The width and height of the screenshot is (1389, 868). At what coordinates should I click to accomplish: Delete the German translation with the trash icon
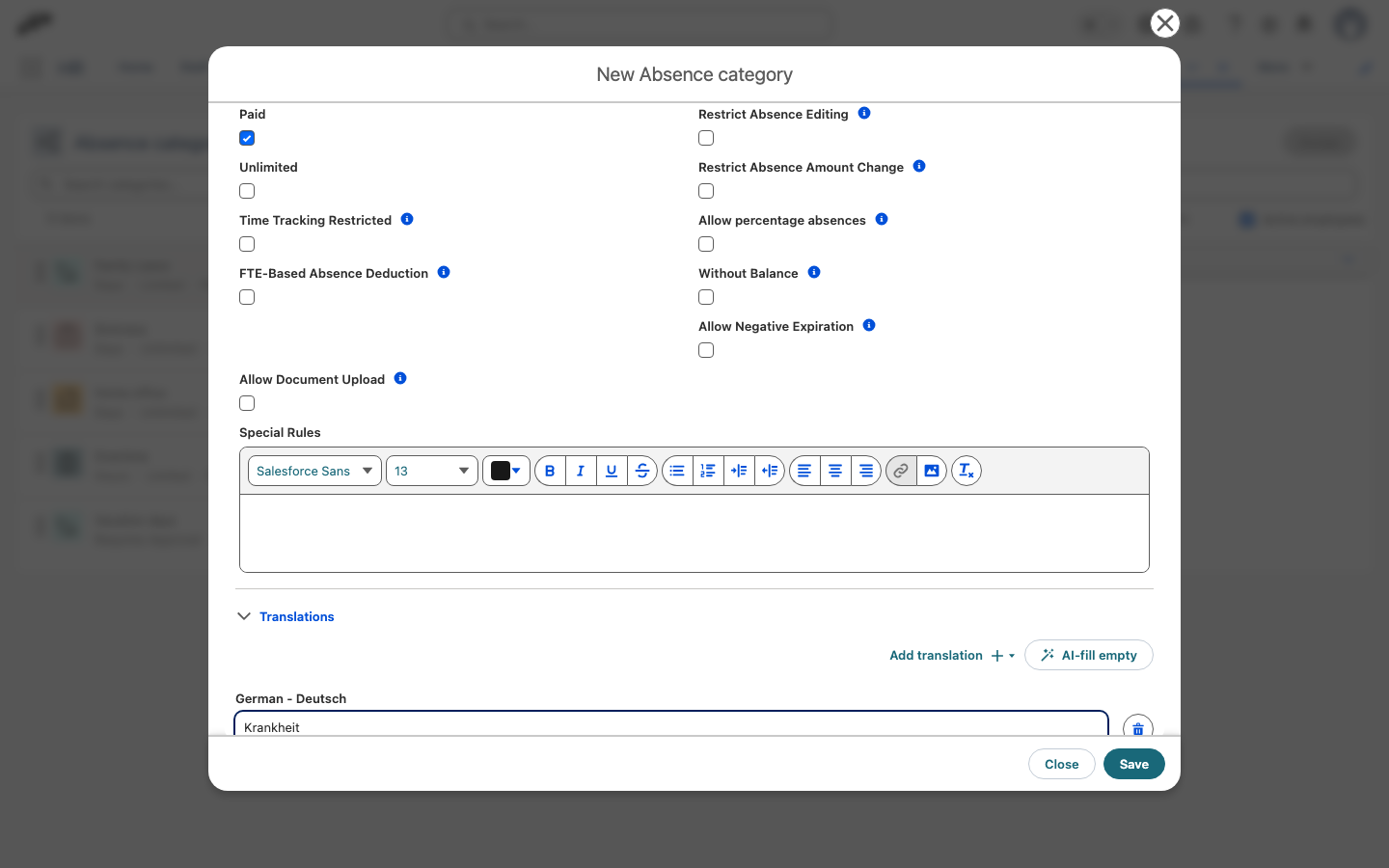coord(1138,728)
